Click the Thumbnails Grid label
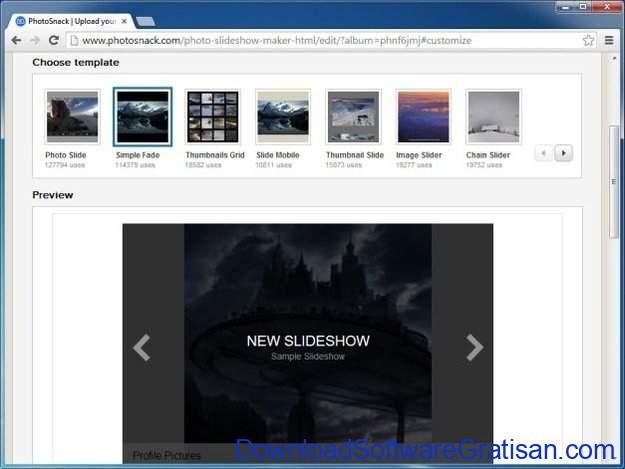This screenshot has height=469, width=625. (x=215, y=155)
